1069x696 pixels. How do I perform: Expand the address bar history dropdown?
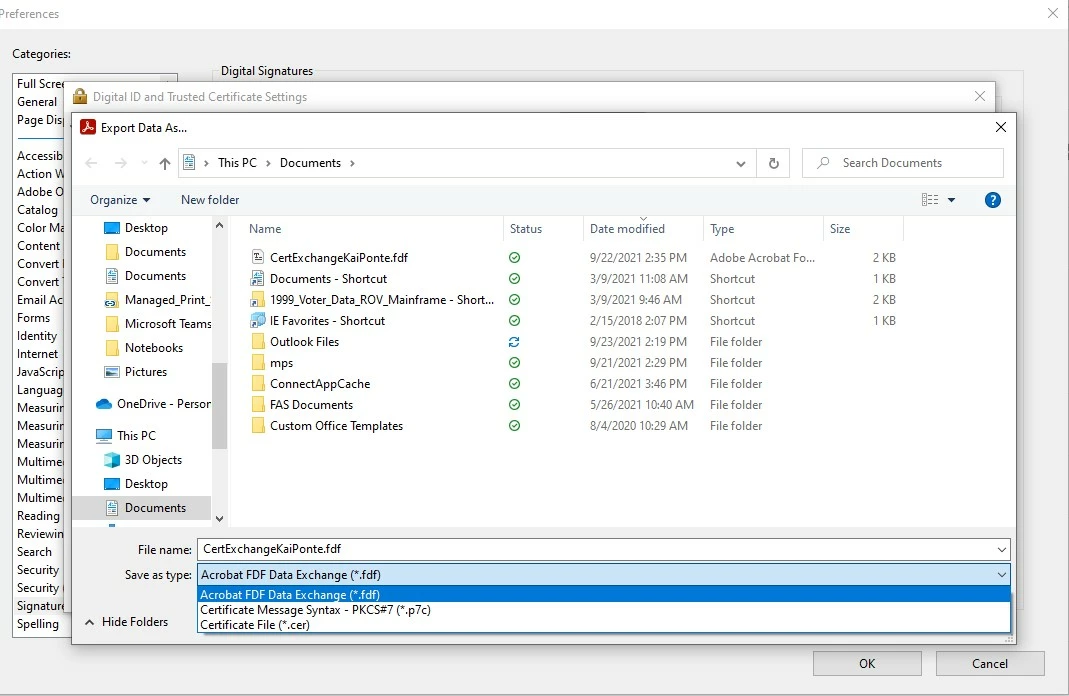tap(740, 164)
